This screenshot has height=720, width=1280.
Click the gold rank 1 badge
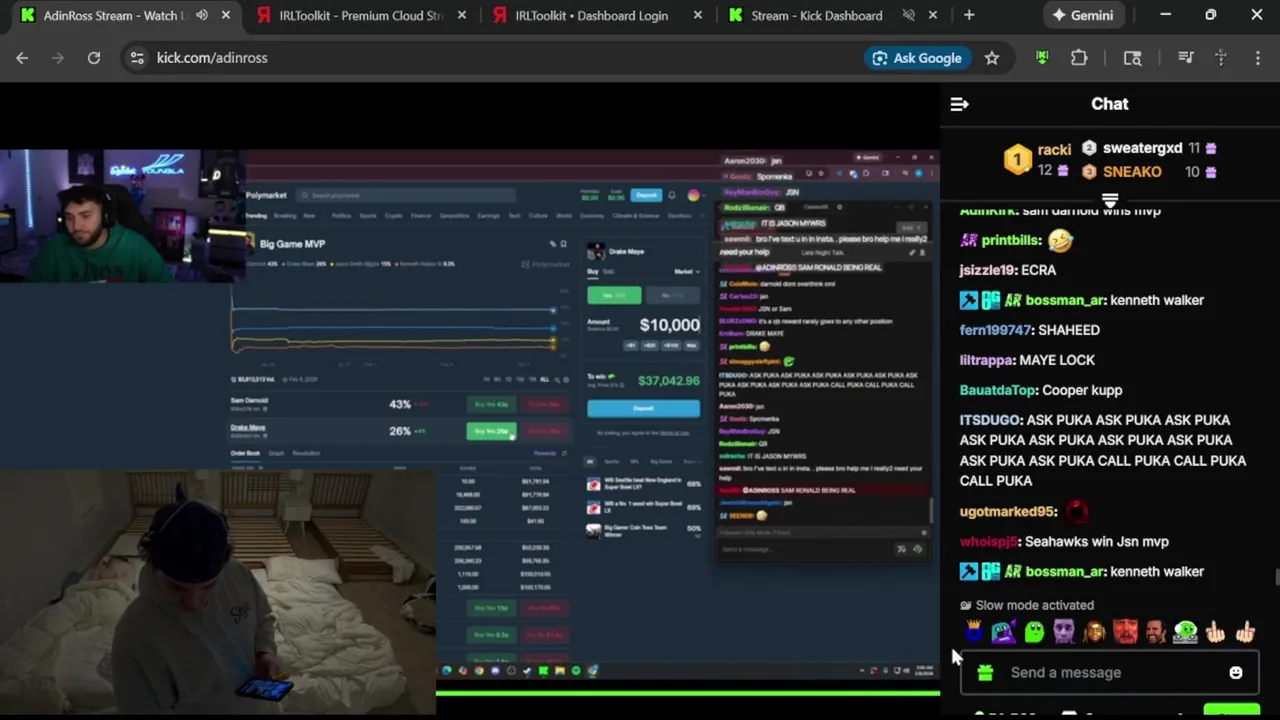click(x=1017, y=159)
